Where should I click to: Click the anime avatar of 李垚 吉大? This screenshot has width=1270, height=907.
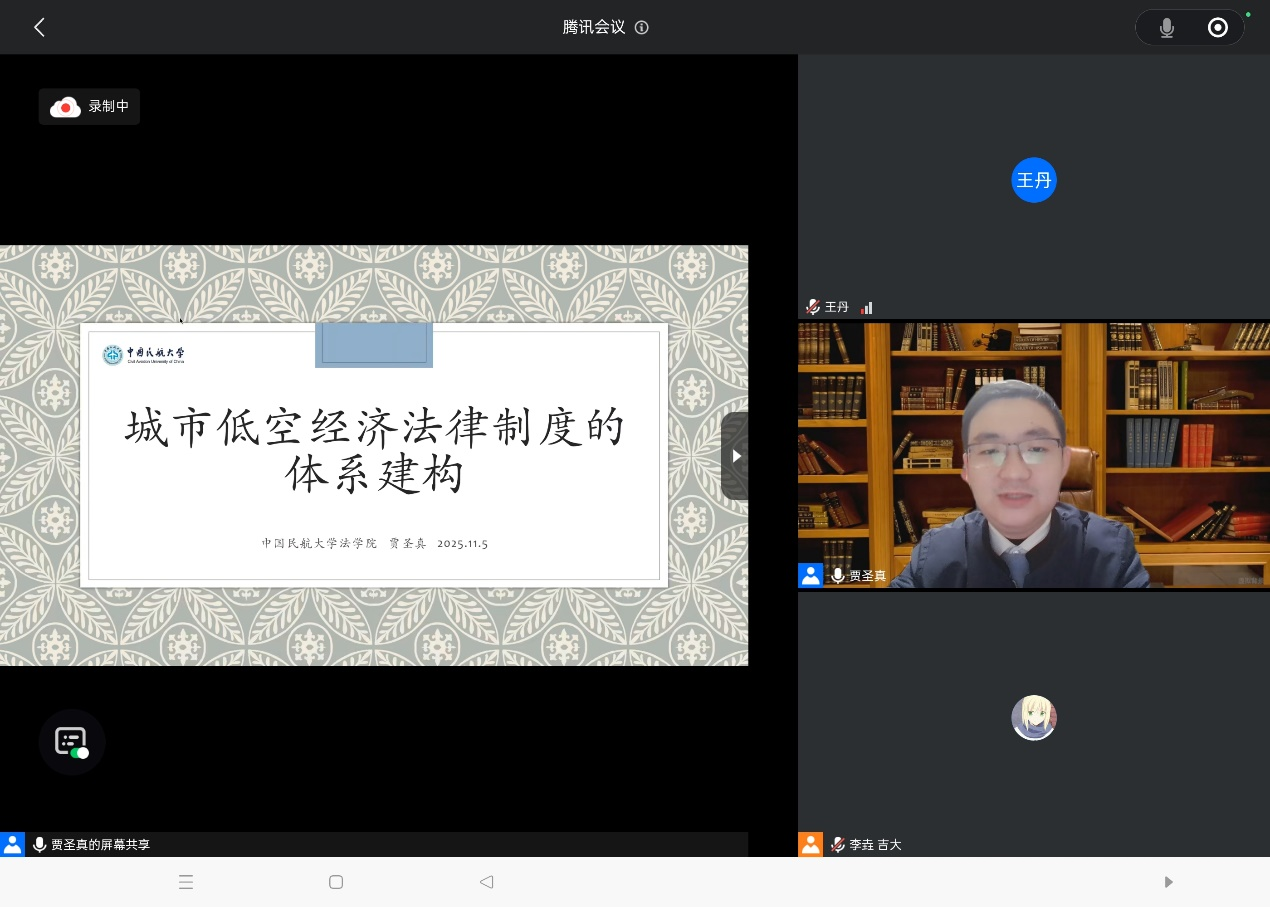(x=1034, y=718)
